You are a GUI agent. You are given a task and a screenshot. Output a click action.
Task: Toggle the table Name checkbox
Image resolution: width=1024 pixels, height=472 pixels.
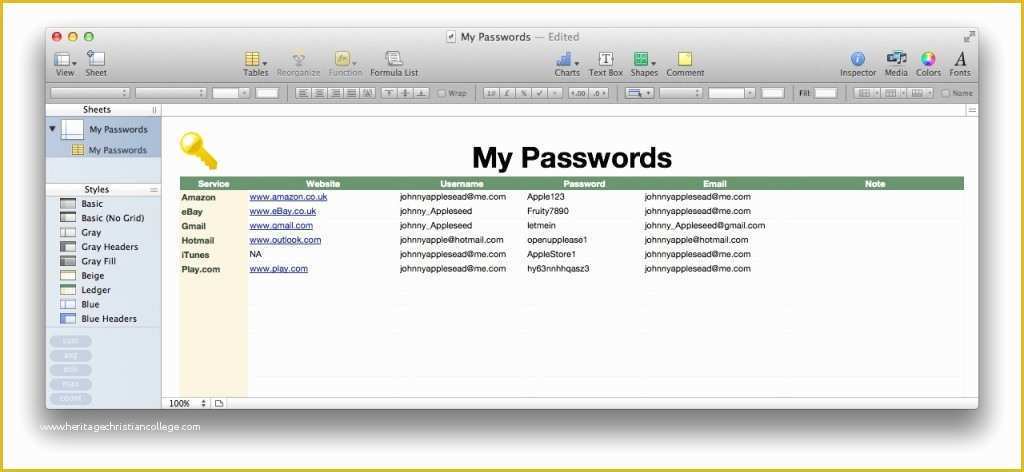click(945, 93)
